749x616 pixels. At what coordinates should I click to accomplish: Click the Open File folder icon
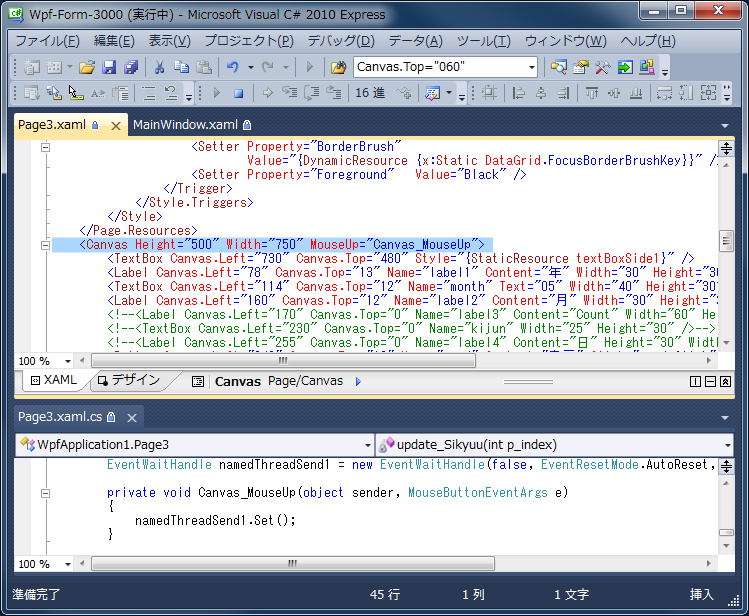point(86,67)
